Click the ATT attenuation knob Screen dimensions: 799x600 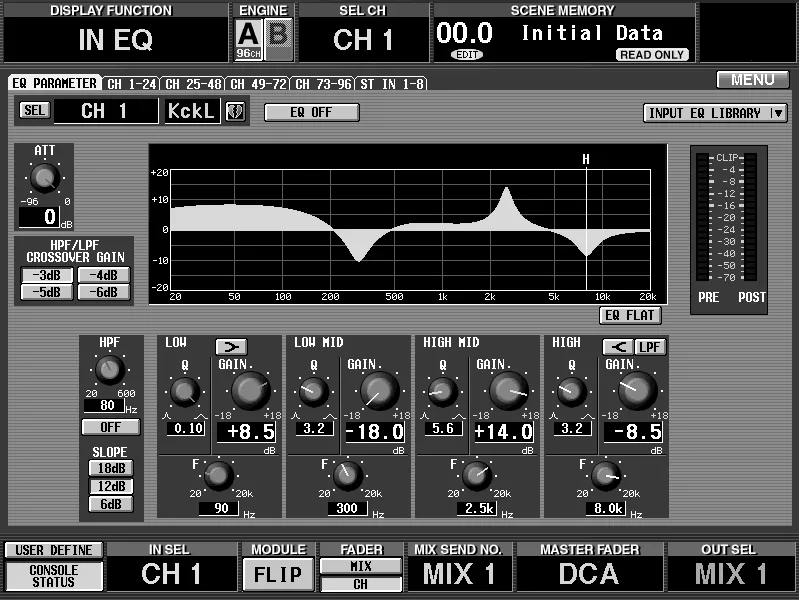[45, 178]
